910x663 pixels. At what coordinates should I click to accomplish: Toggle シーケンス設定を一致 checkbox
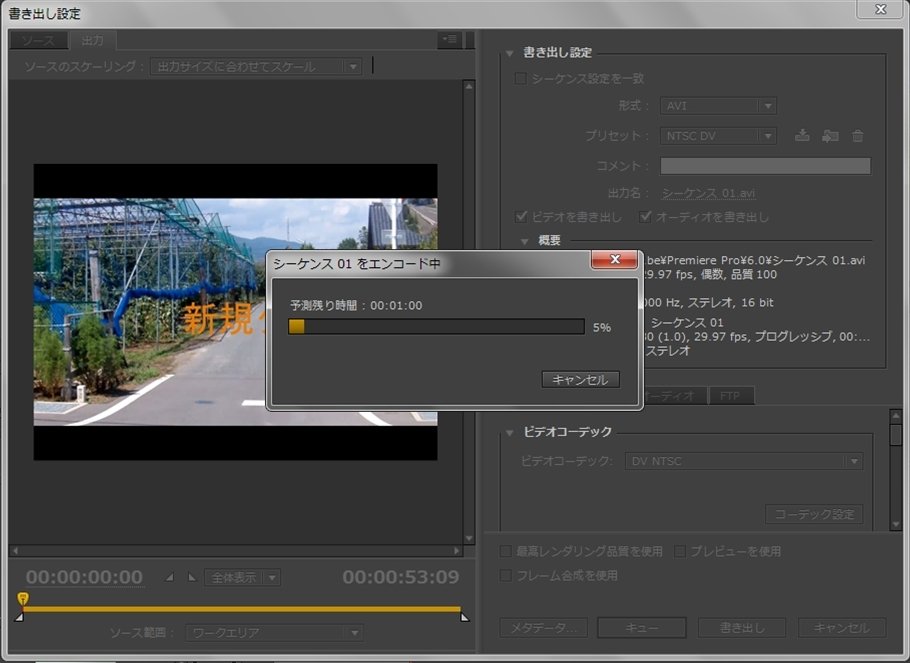tap(520, 79)
